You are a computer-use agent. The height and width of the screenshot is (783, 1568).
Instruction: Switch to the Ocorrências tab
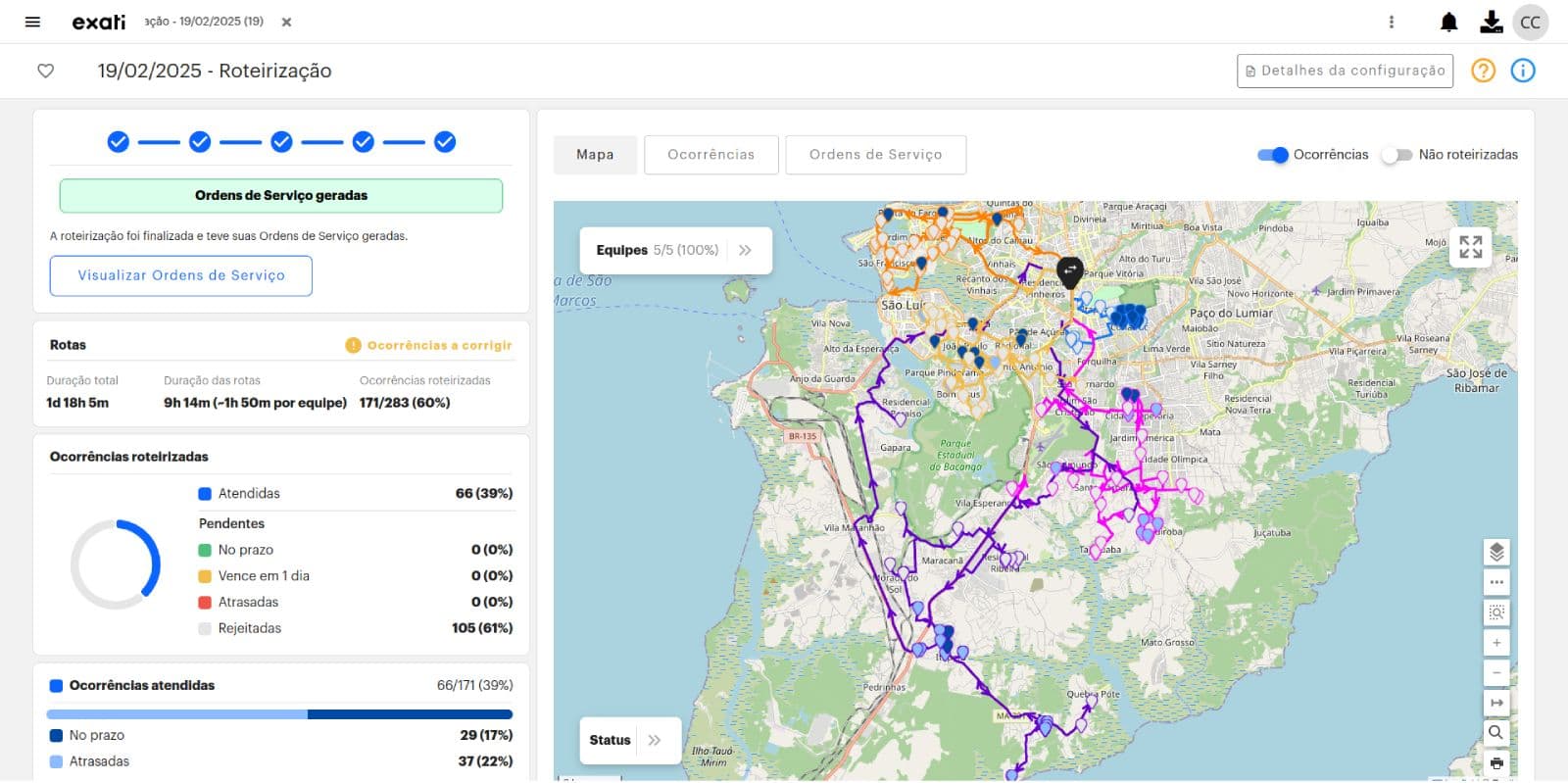pyautogui.click(x=711, y=155)
